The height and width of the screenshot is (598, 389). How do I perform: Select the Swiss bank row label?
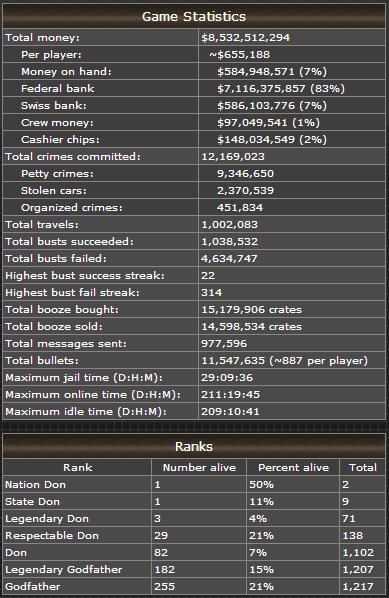tap(54, 105)
